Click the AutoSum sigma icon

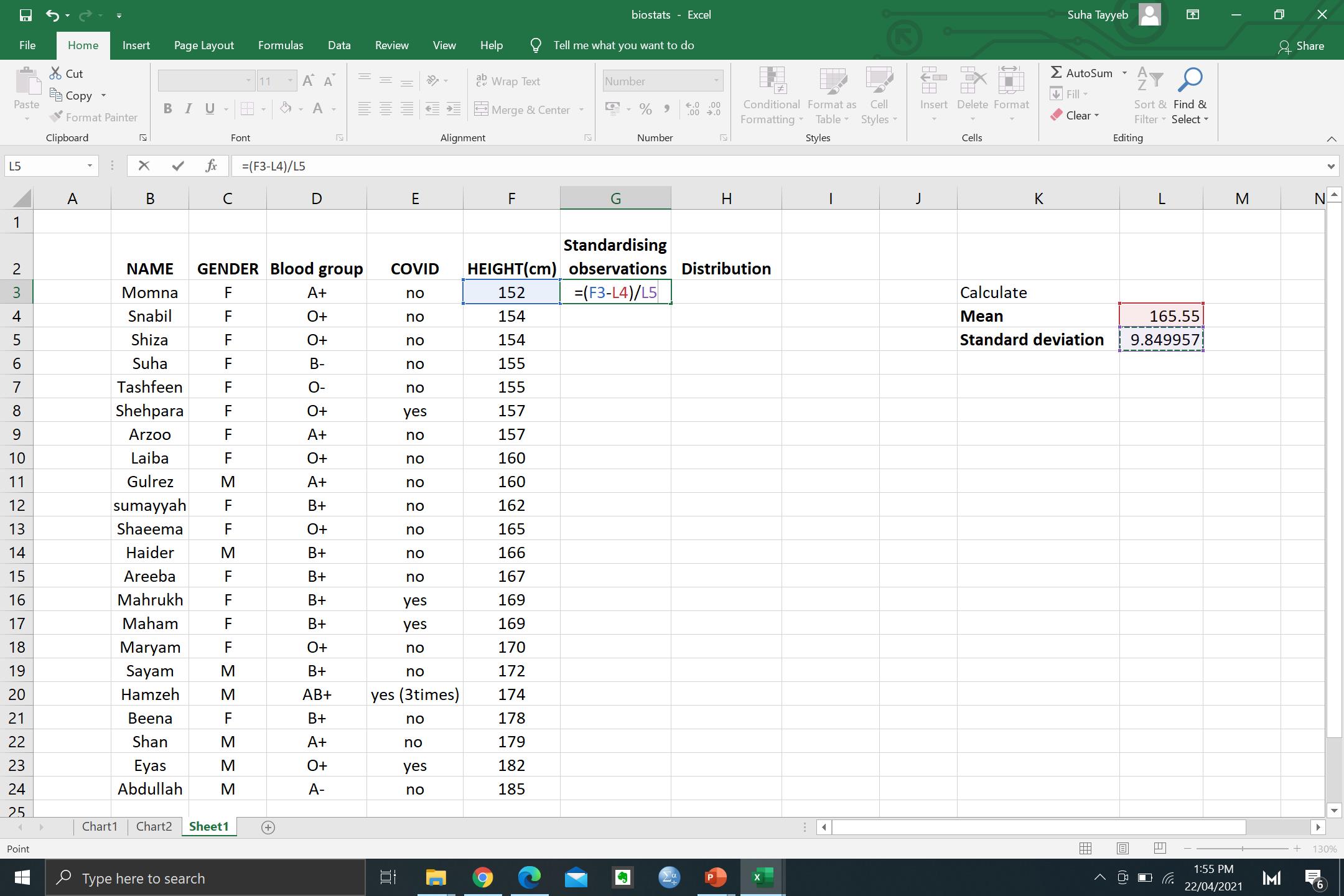pos(1057,73)
